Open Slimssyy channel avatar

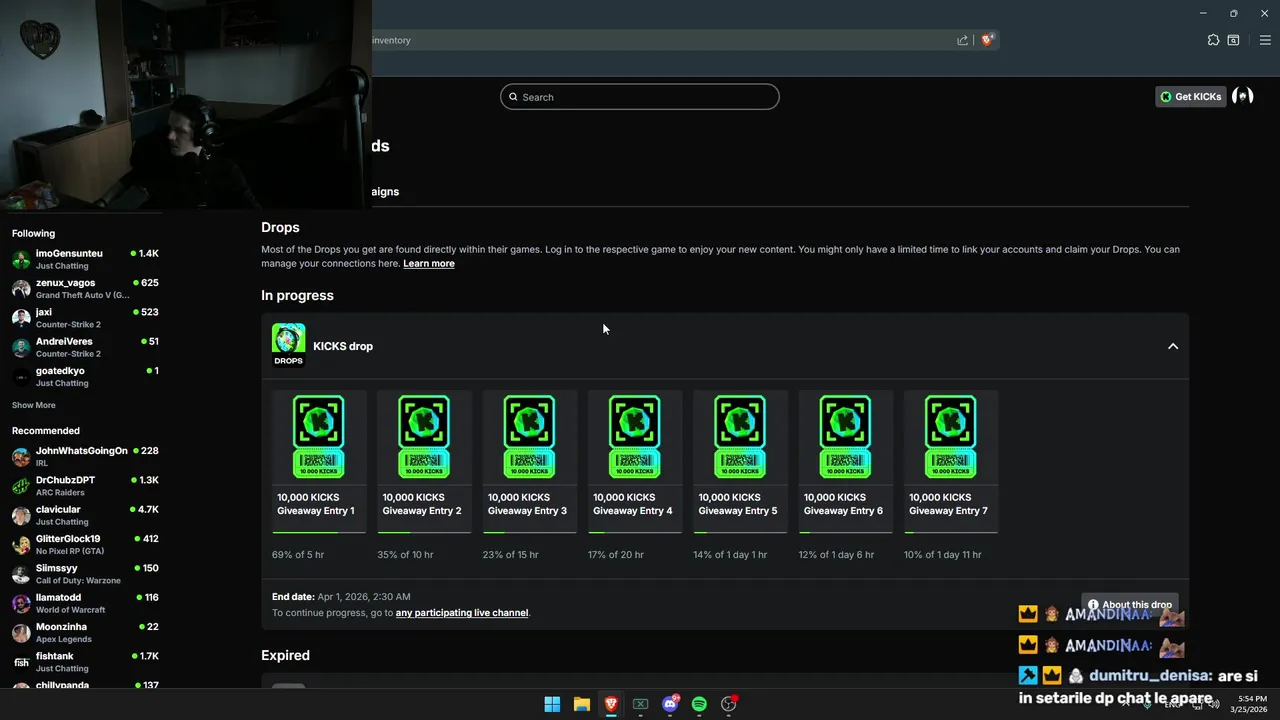[21, 574]
